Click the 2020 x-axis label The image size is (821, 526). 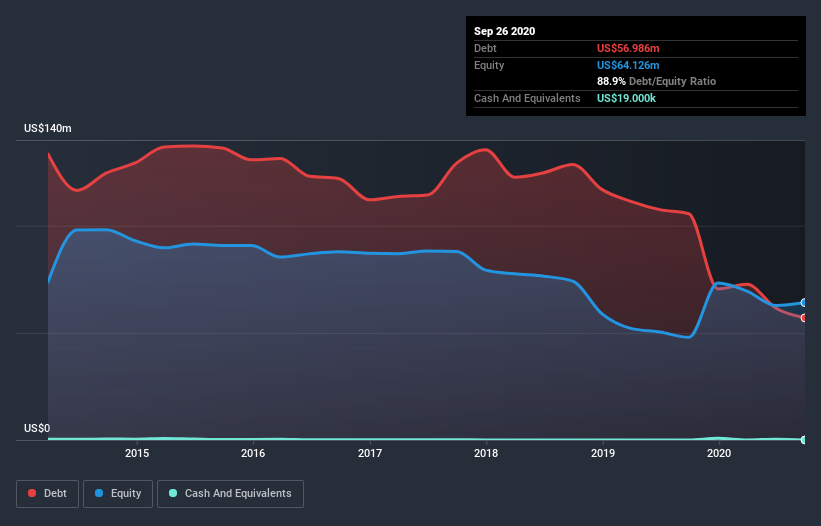(x=719, y=453)
